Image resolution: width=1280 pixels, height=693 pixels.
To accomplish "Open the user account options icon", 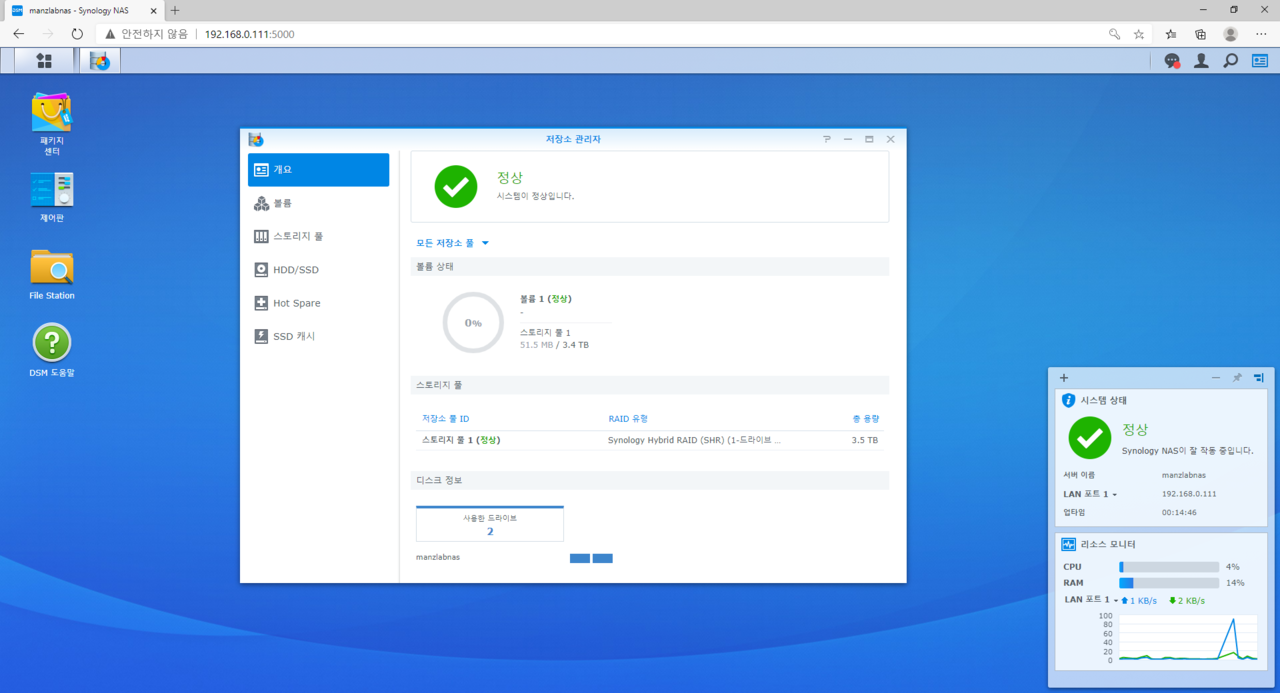I will 1201,61.
